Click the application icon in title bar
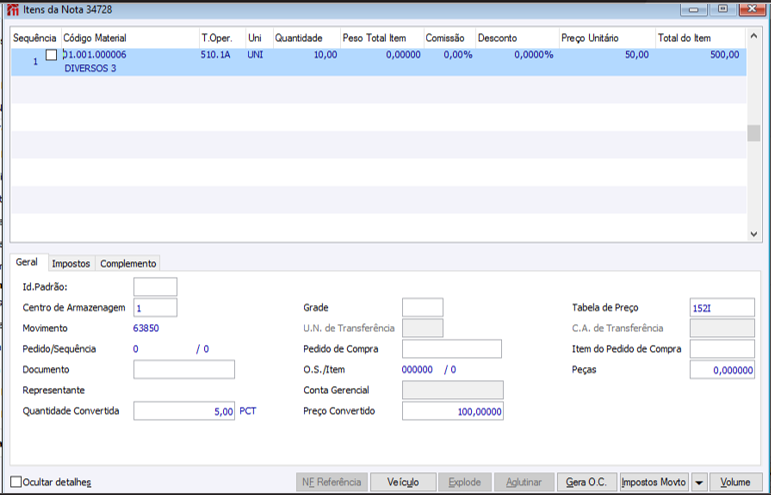 (12, 9)
